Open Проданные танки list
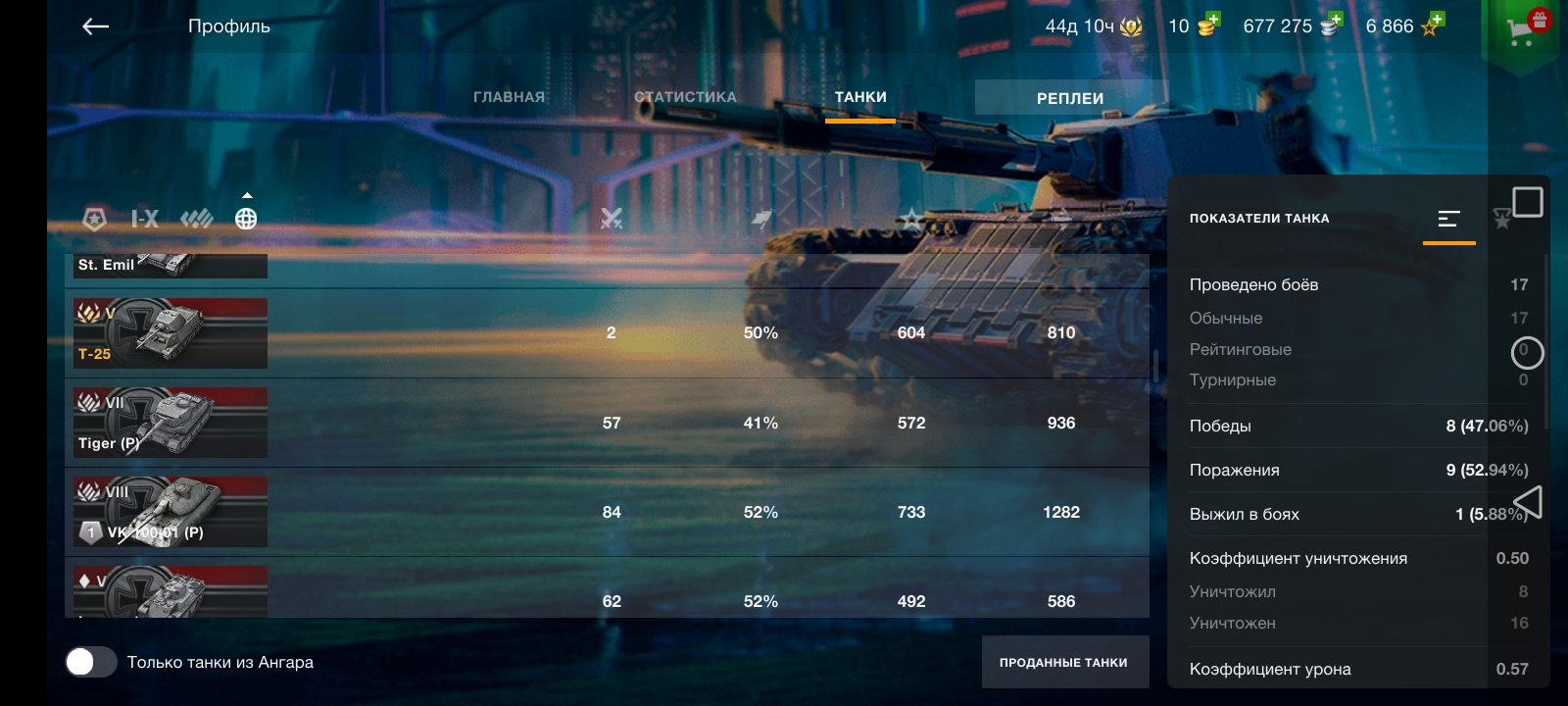The height and width of the screenshot is (706, 1568). pos(1063,663)
